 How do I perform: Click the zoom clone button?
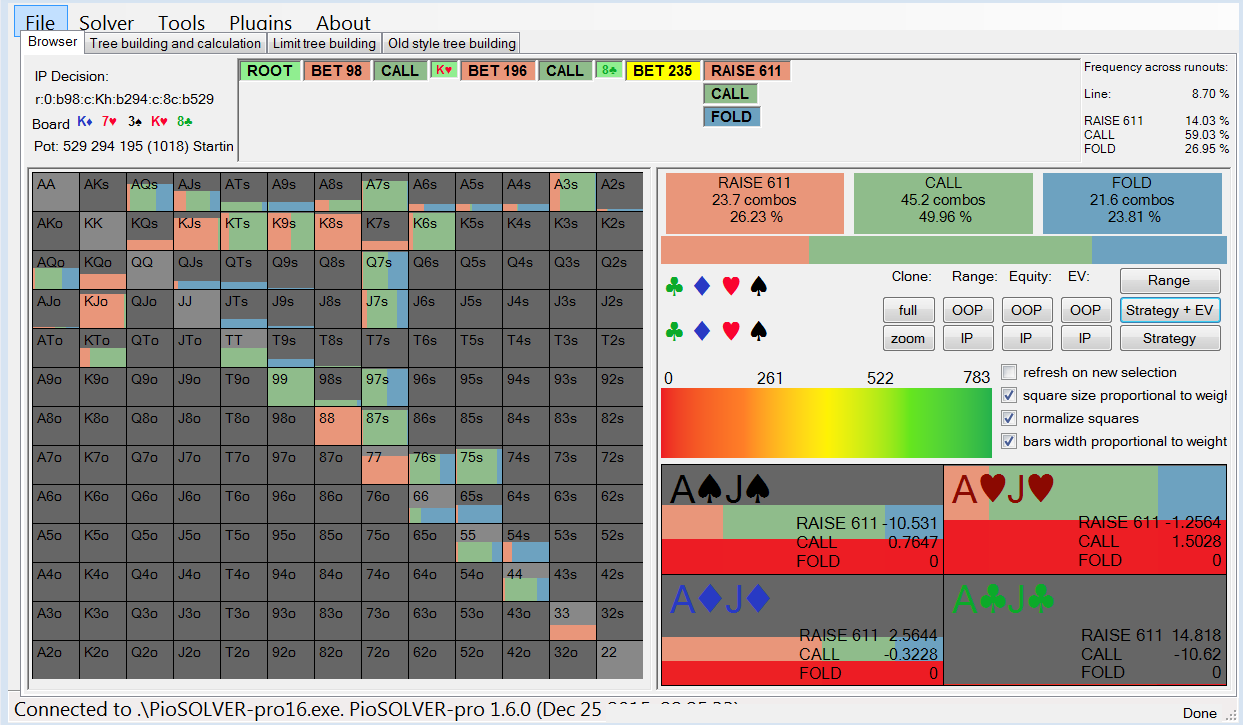tap(908, 338)
